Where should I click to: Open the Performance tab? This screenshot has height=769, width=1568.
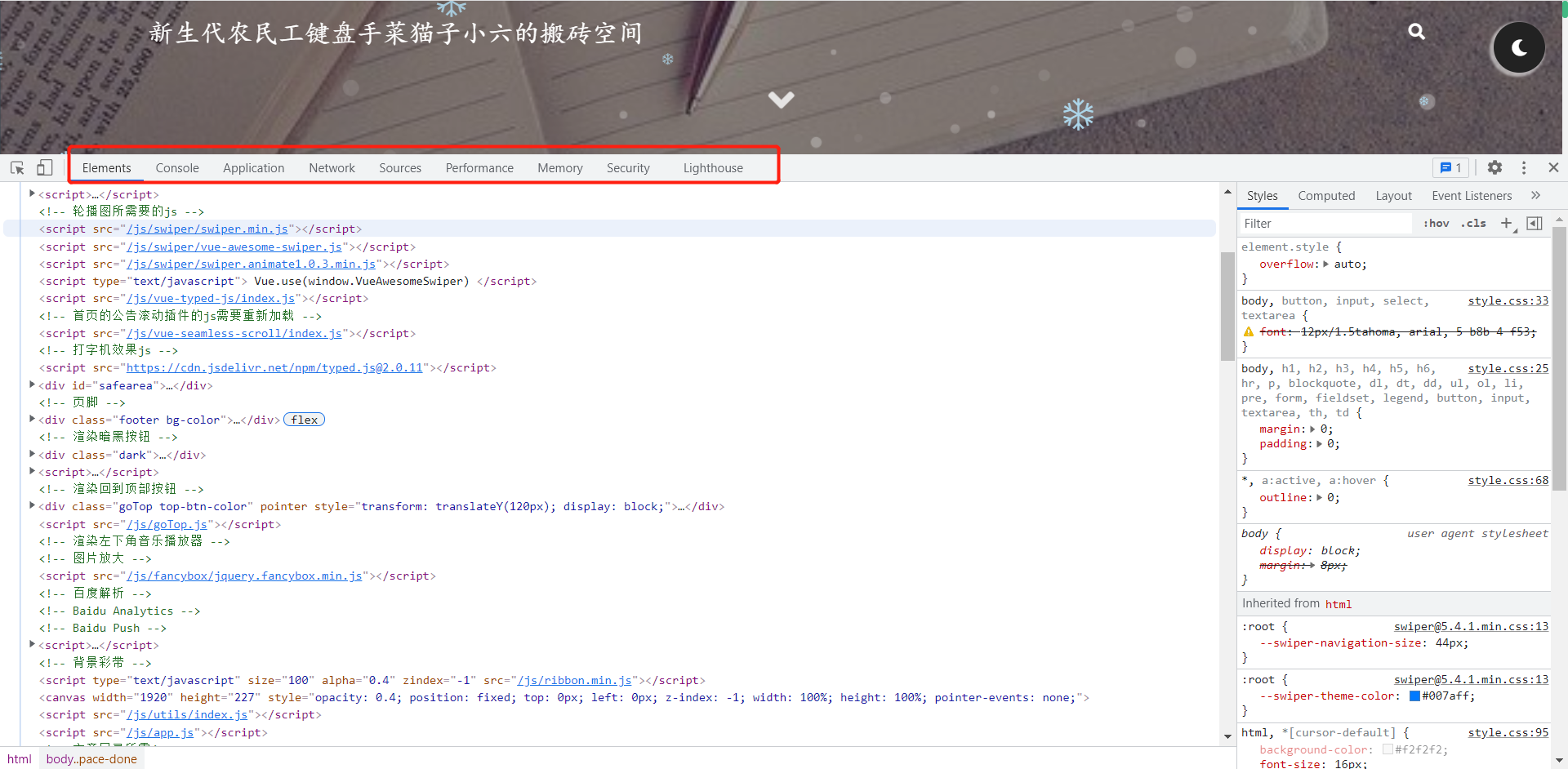tap(479, 168)
